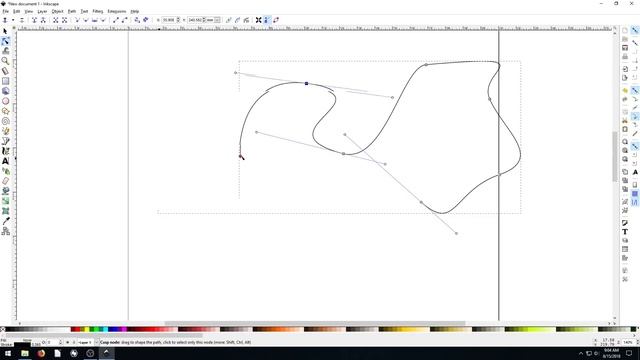Select the Star polygon tool
640x360 pixels.
[x=5, y=111]
